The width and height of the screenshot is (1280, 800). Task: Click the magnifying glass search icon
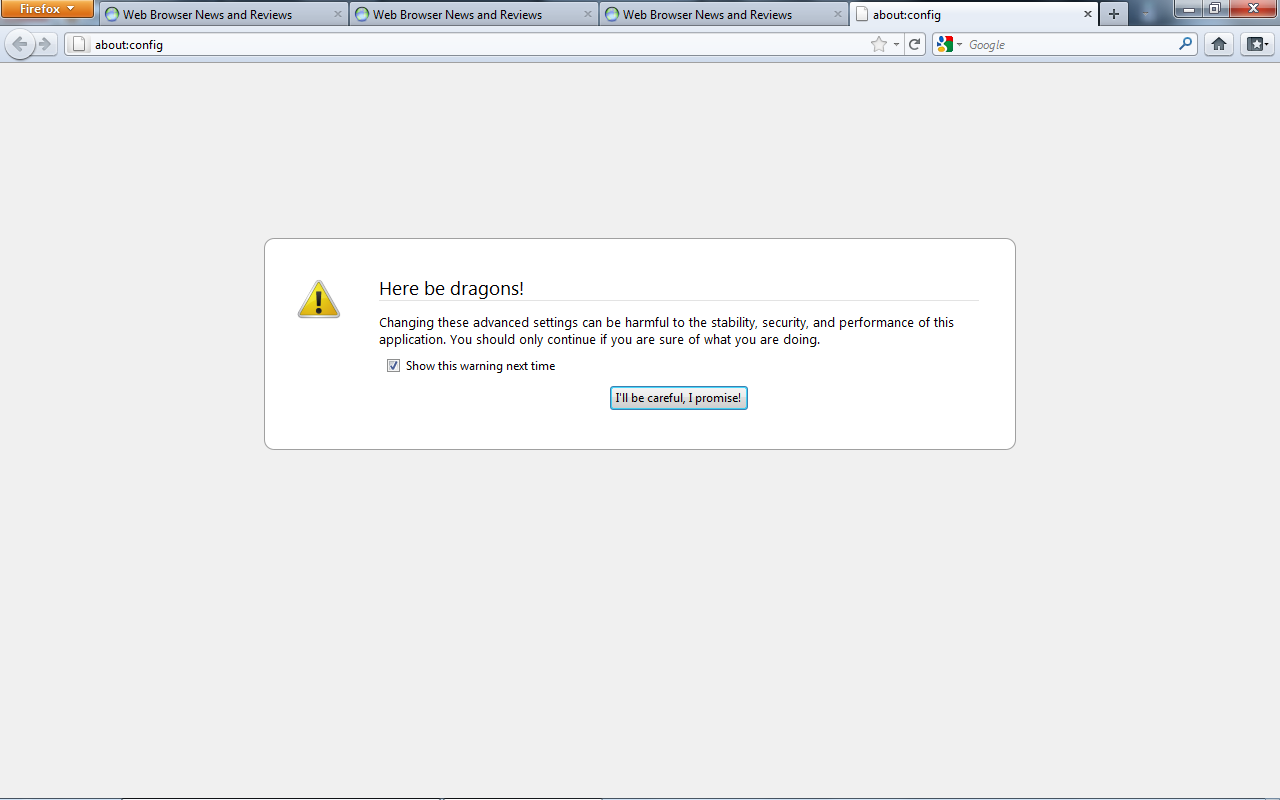[x=1186, y=44]
